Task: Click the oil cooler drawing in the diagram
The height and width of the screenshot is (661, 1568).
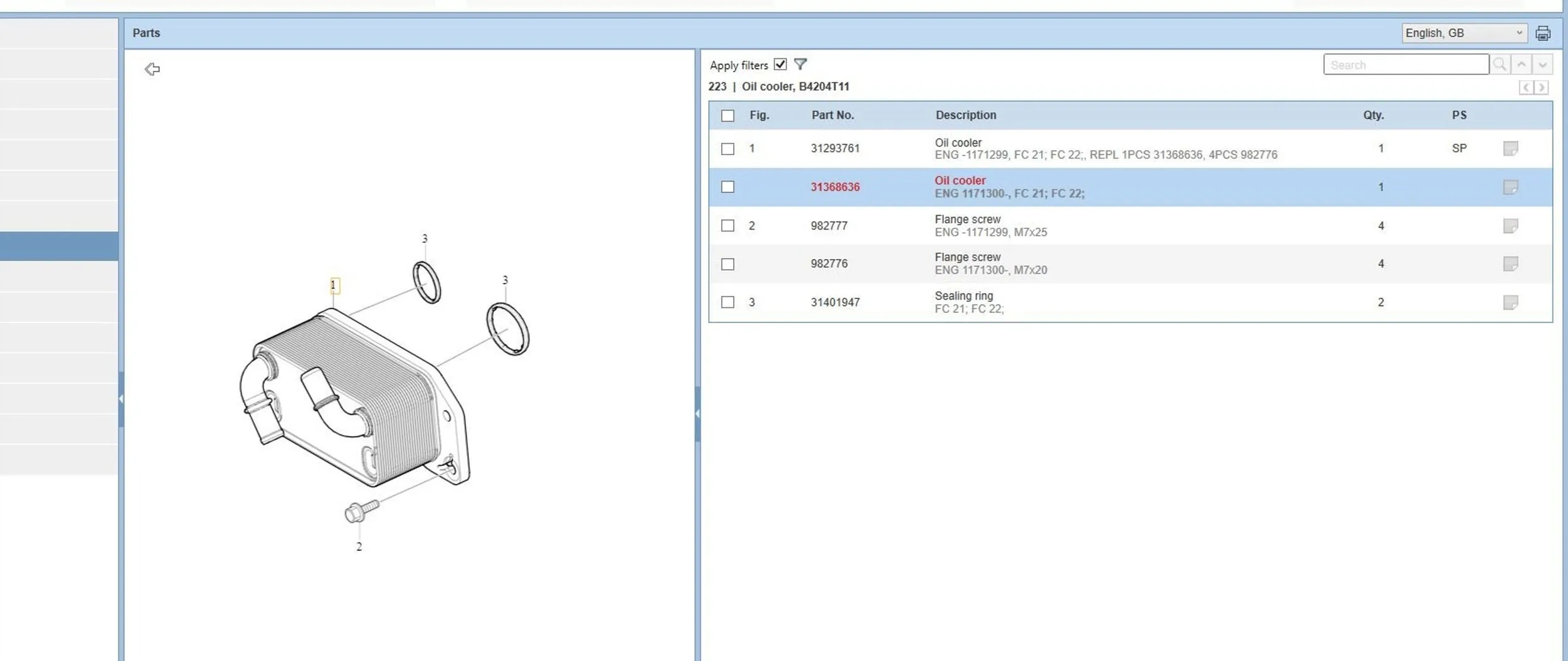Action: pos(354,398)
